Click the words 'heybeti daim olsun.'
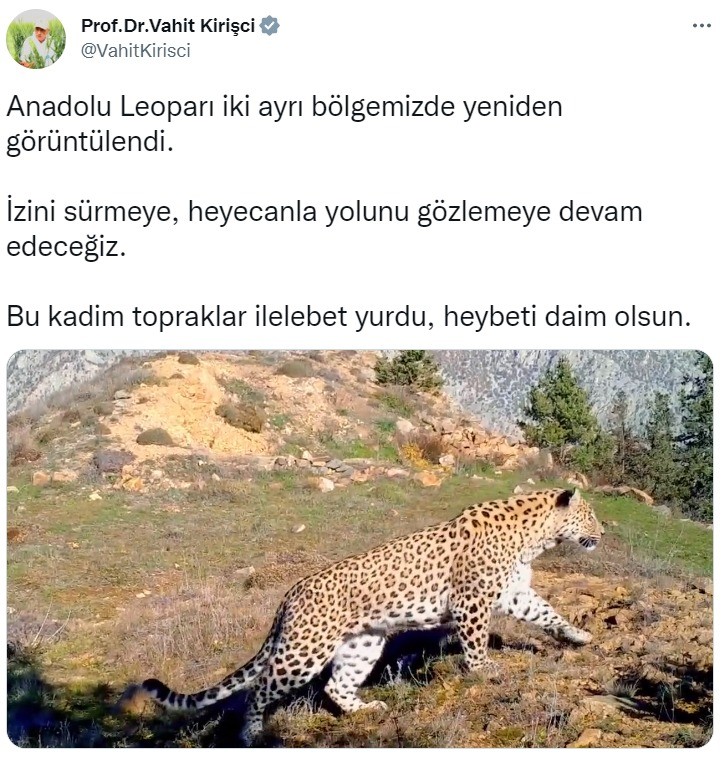 coord(567,317)
